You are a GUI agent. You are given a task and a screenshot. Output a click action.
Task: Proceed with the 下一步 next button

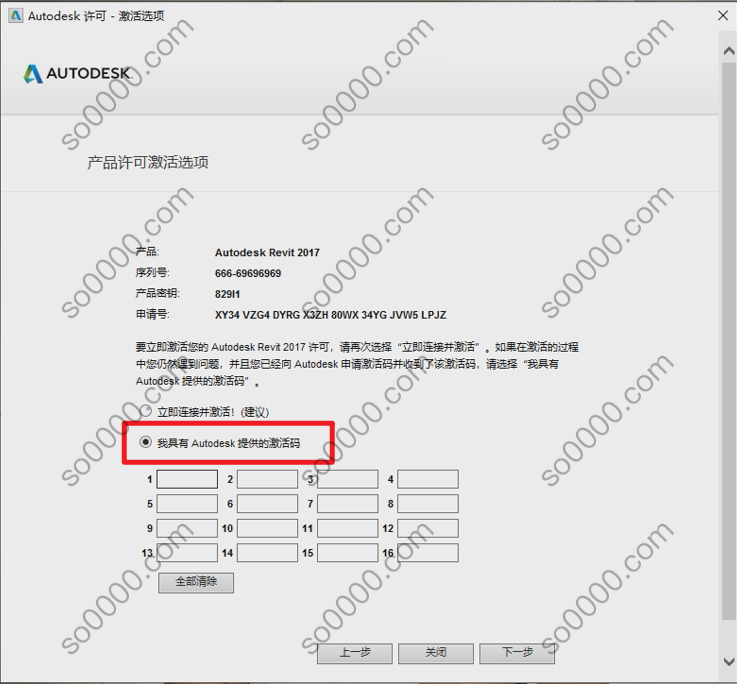point(517,652)
